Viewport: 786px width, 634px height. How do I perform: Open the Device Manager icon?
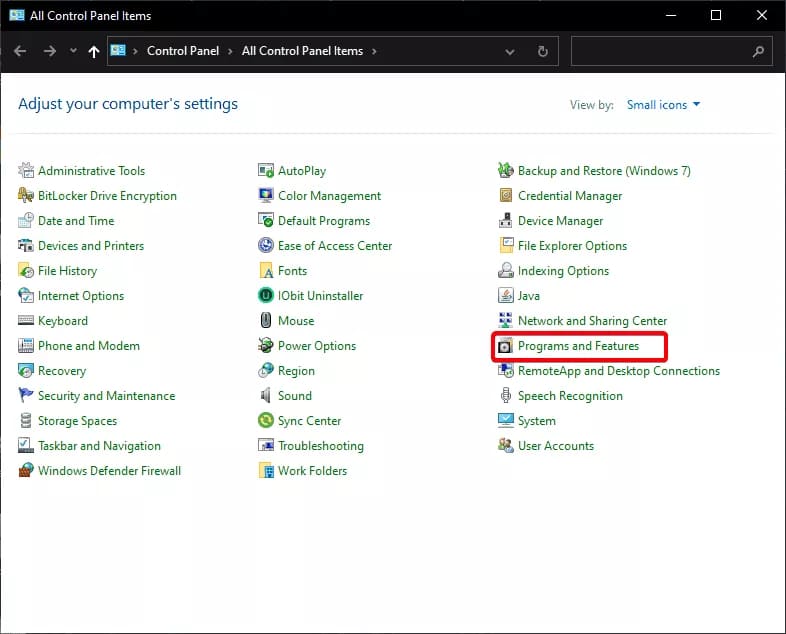tap(506, 221)
